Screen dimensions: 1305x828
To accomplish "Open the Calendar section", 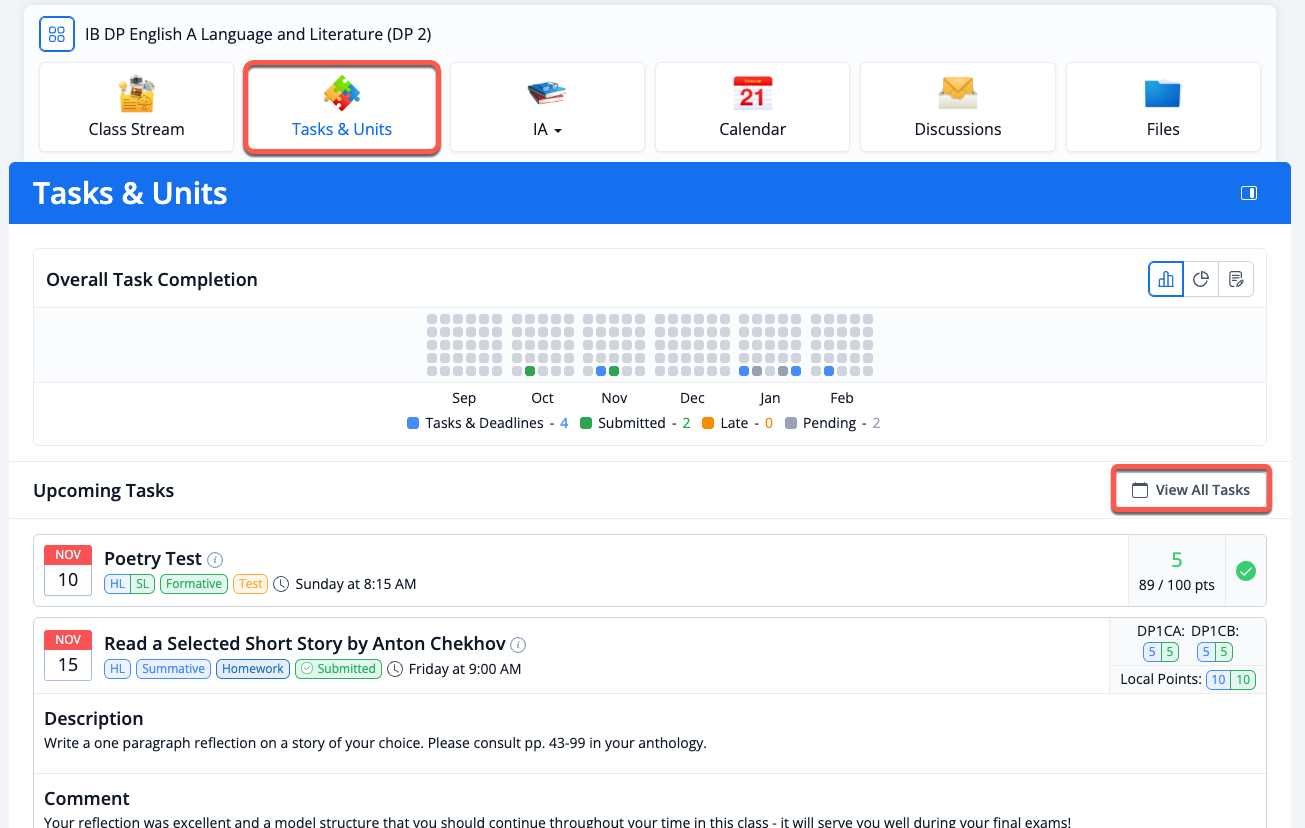I will [x=752, y=108].
